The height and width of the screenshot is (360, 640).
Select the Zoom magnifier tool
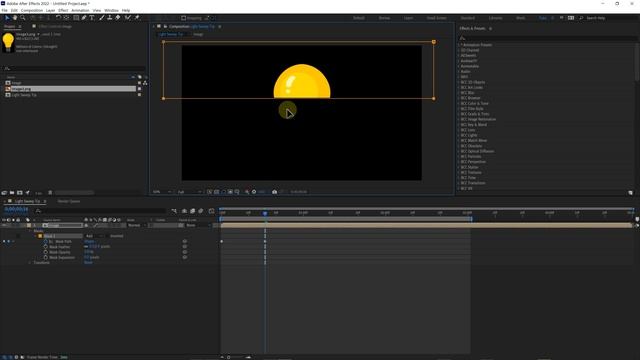23,18
